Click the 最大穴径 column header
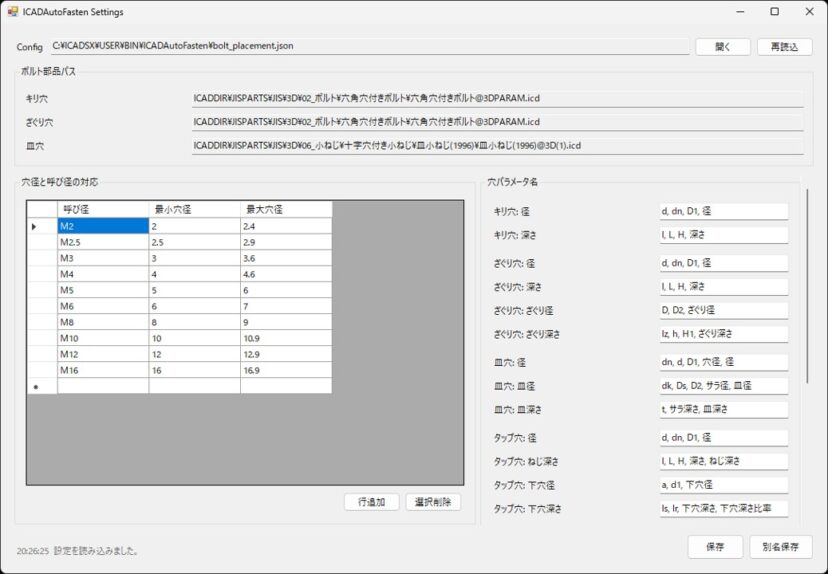This screenshot has width=828, height=574. [285, 210]
